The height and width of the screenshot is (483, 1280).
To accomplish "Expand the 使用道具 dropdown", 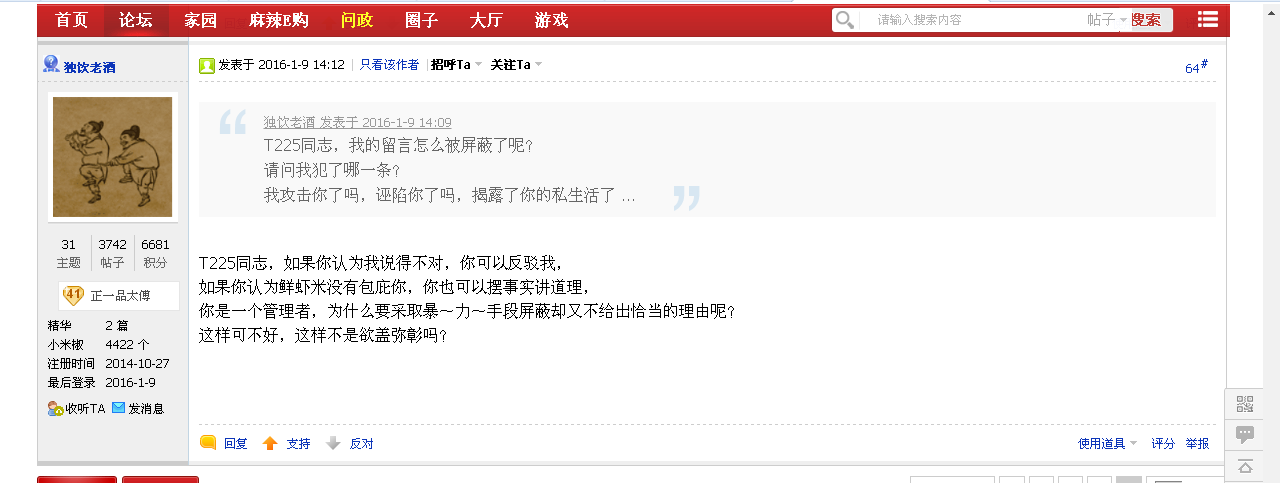I will coord(1107,443).
